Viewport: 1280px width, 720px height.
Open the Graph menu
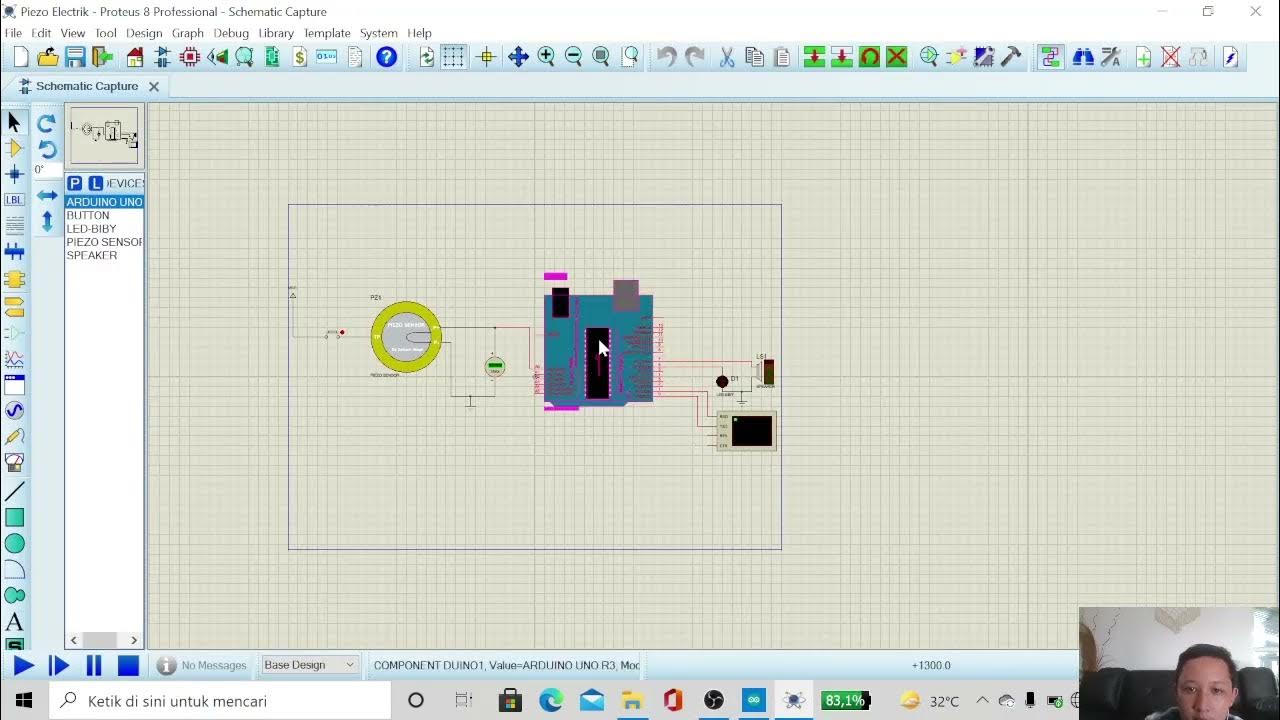[x=188, y=33]
